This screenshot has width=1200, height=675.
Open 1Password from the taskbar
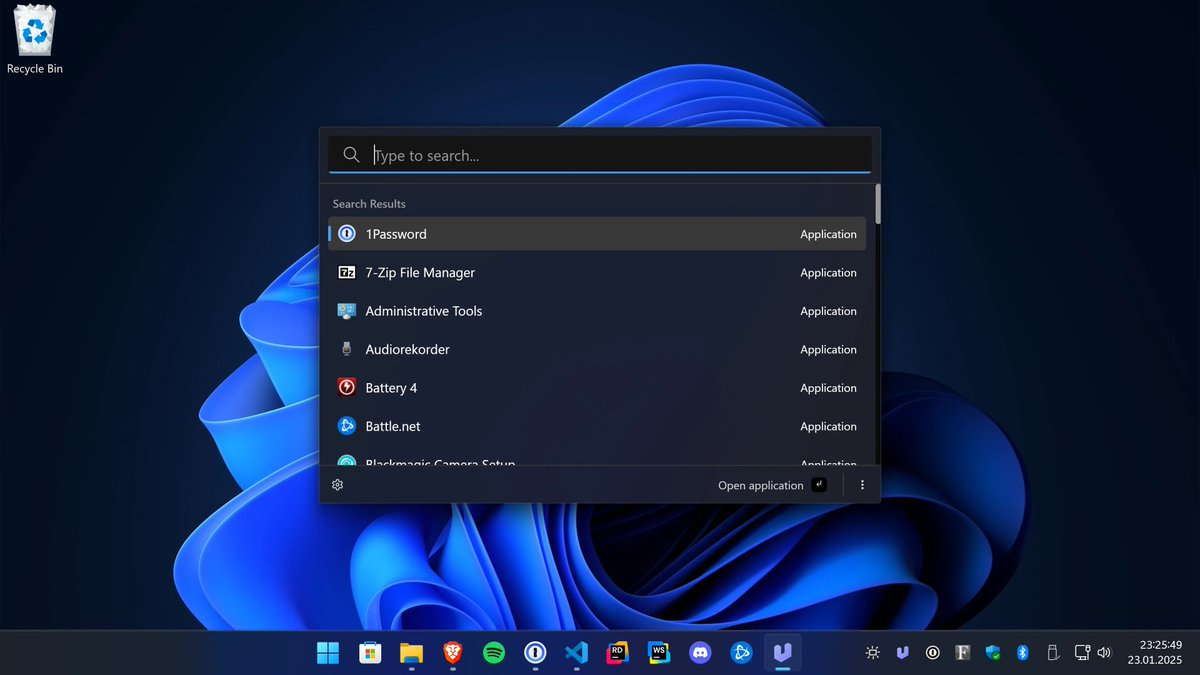point(535,653)
